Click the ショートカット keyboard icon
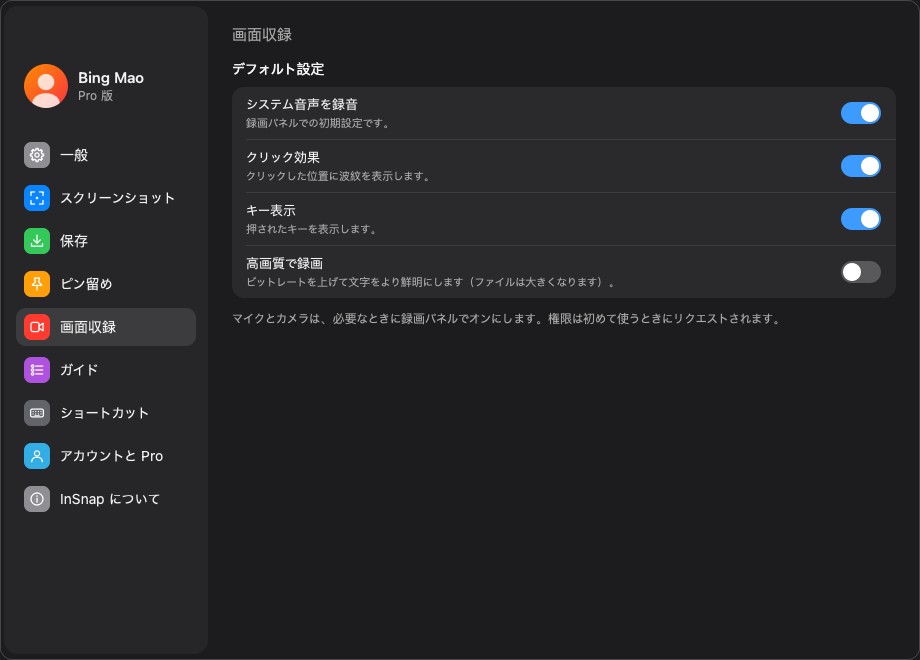The height and width of the screenshot is (660, 920). click(37, 413)
